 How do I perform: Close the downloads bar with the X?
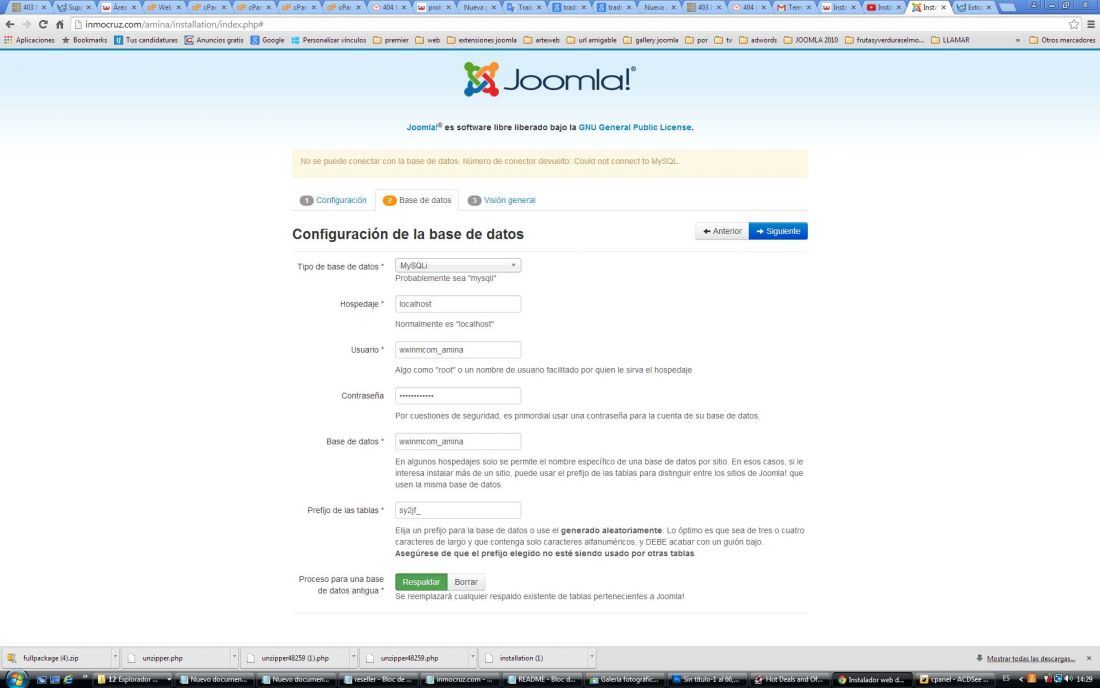[1089, 658]
